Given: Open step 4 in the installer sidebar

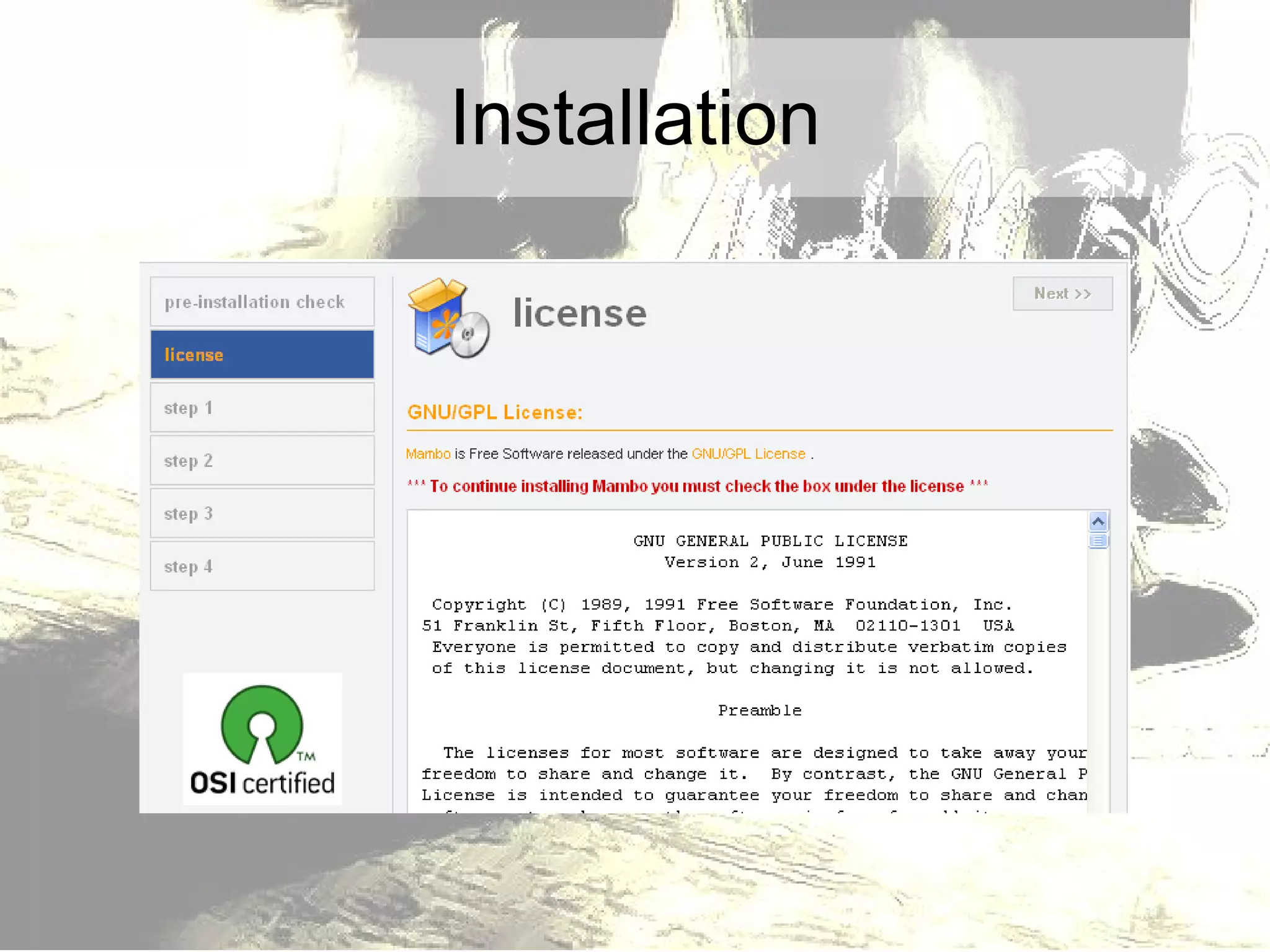Looking at the screenshot, I should 262,566.
